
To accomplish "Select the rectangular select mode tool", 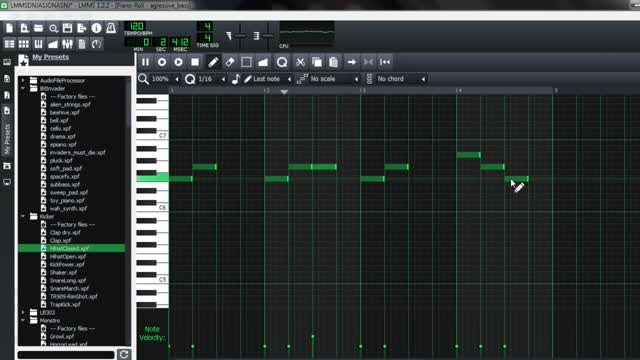I will pyautogui.click(x=246, y=62).
